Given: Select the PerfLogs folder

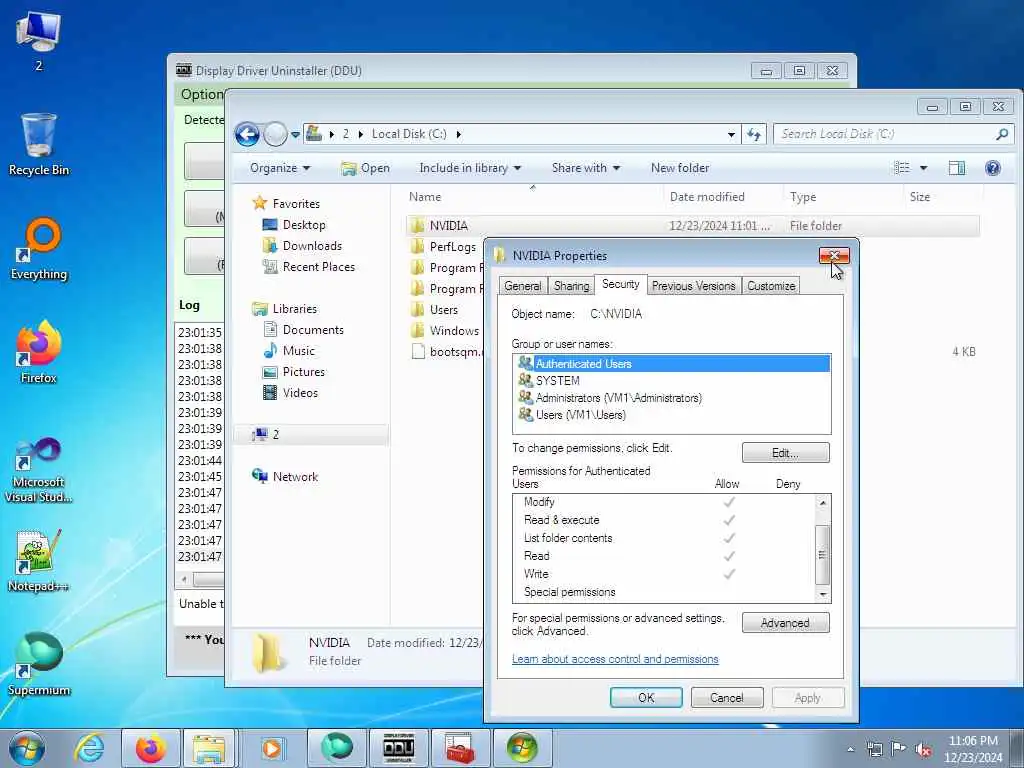Looking at the screenshot, I should [x=444, y=247].
